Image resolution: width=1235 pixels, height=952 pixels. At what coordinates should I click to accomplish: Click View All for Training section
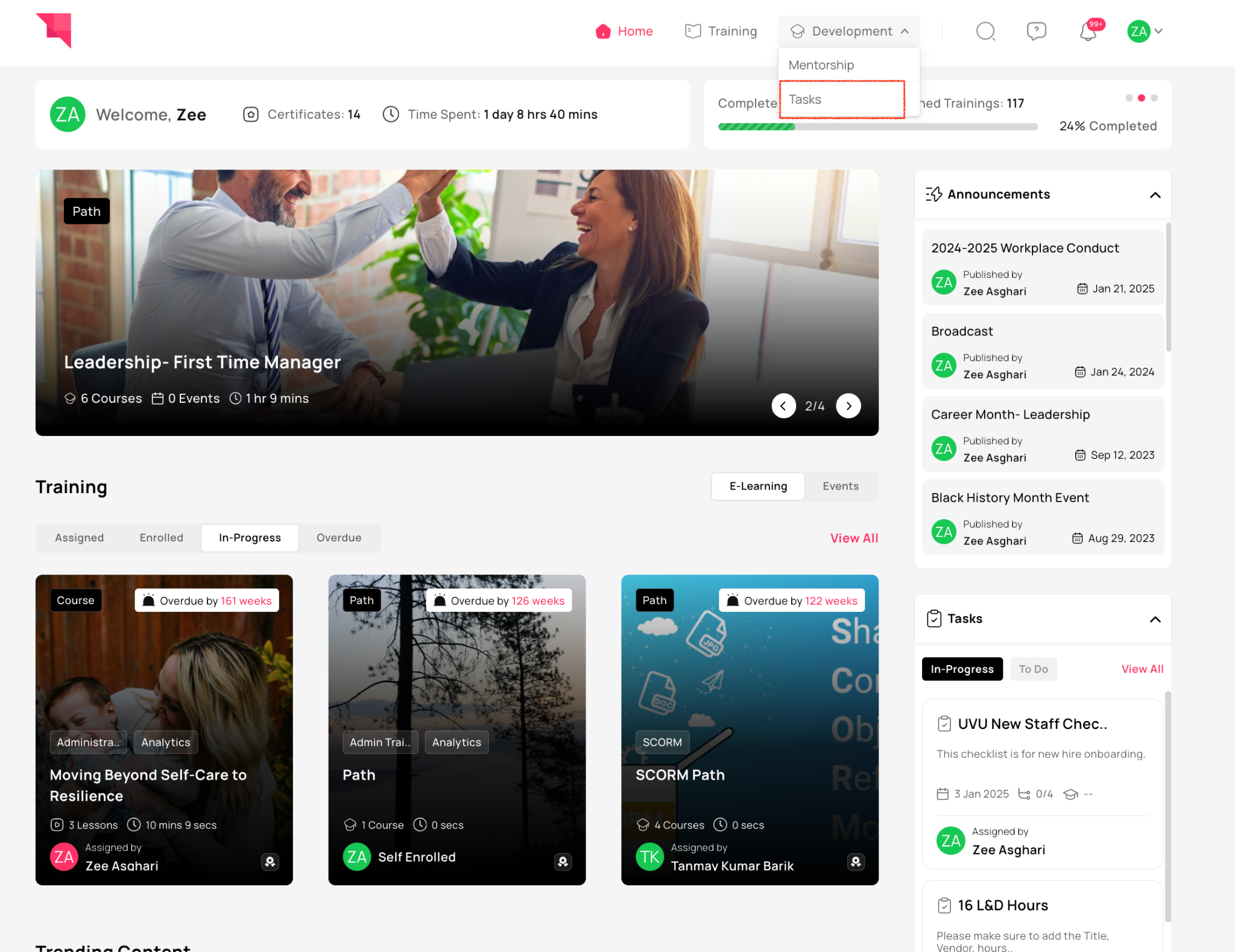click(x=853, y=538)
